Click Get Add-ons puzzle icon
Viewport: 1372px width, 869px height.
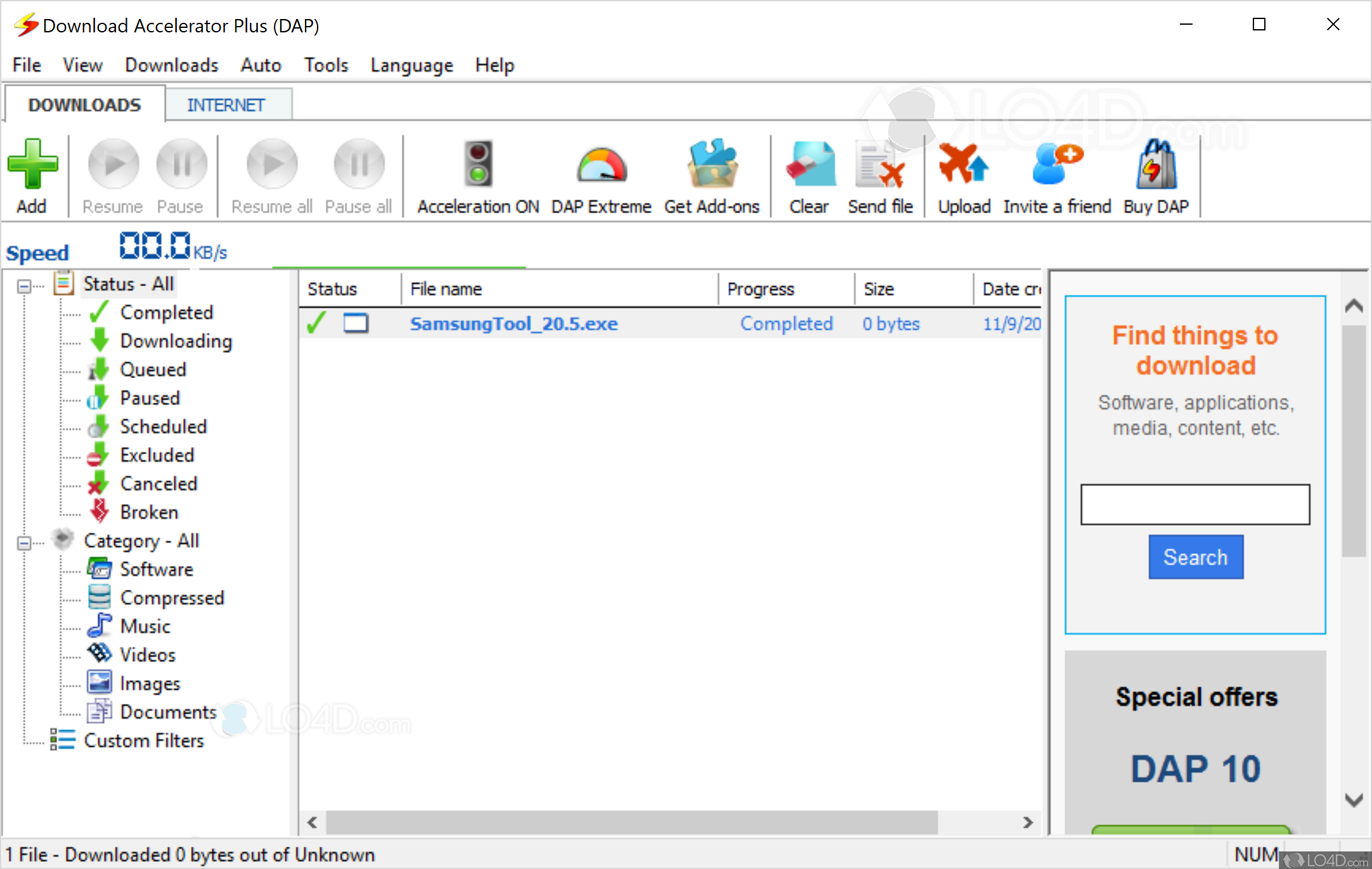(x=712, y=165)
